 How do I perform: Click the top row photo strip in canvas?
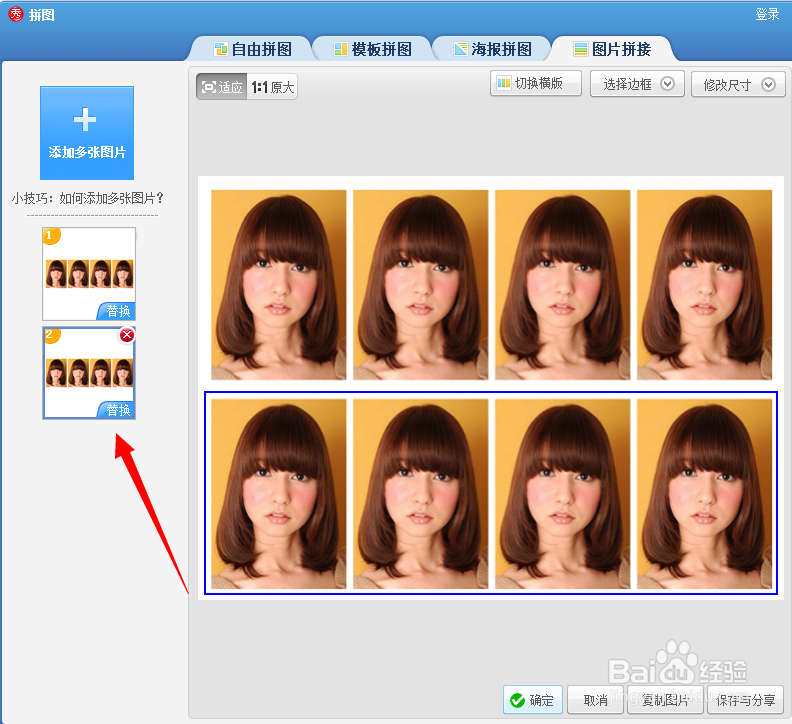(491, 284)
